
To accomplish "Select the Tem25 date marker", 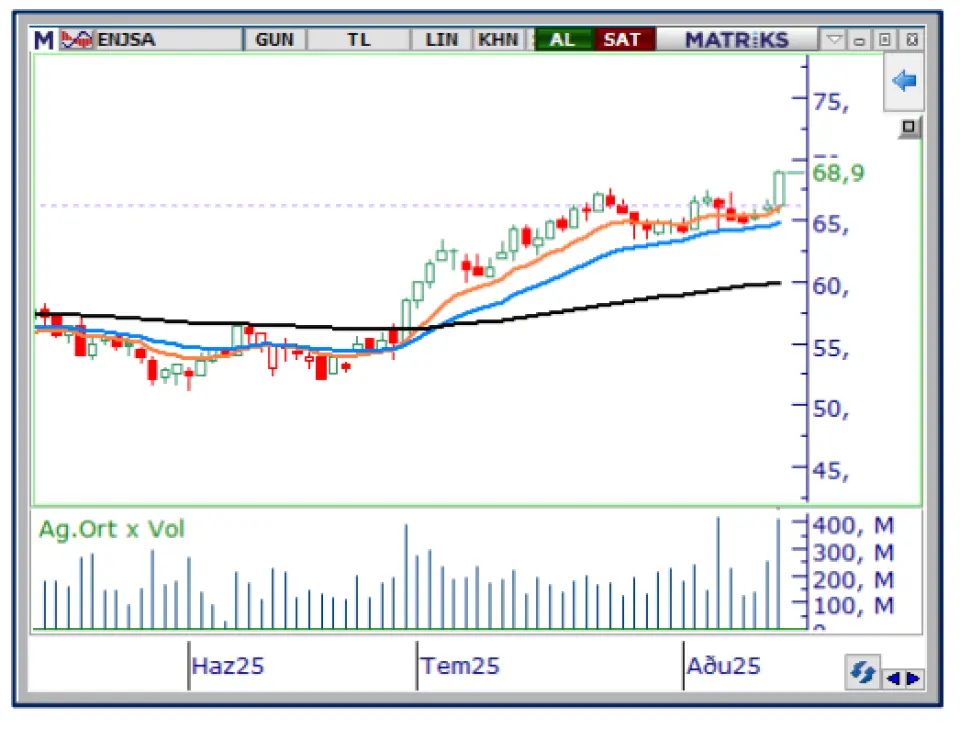I will coord(460,666).
